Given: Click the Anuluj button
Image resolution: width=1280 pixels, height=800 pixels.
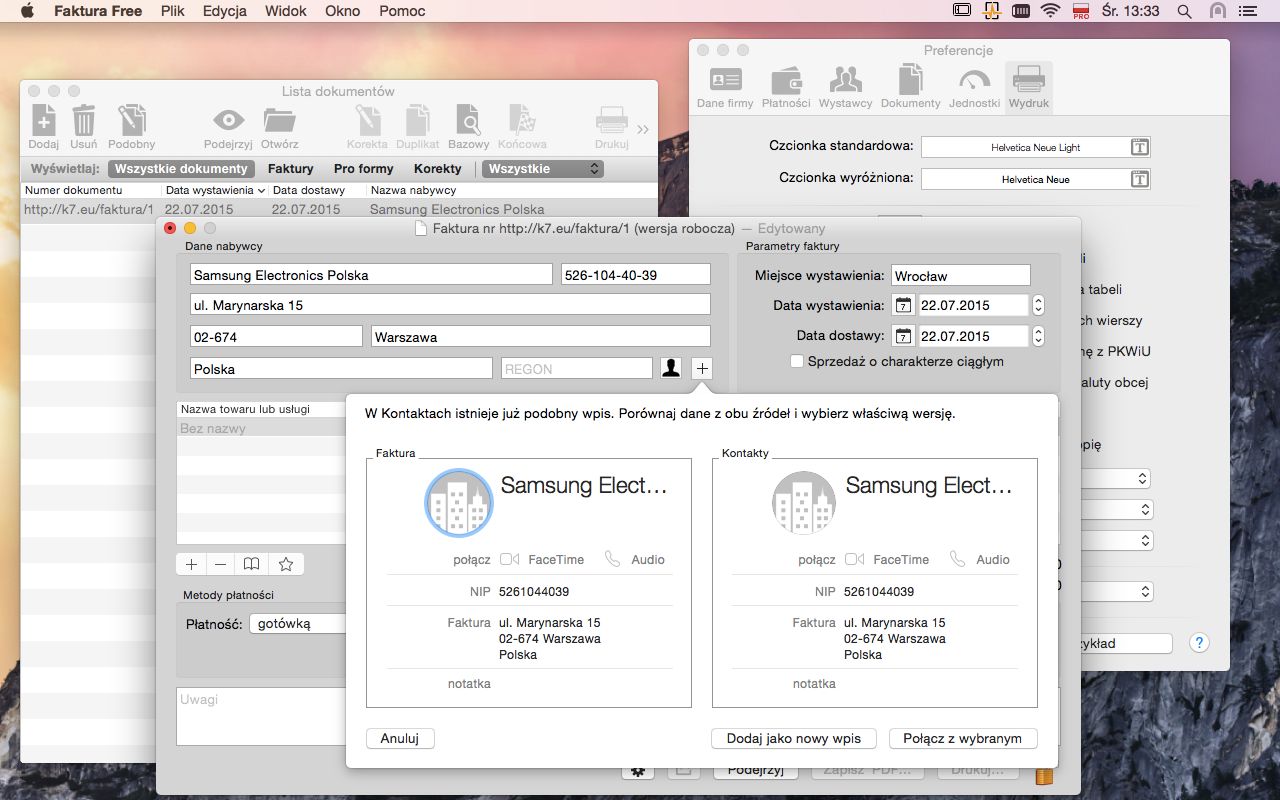Looking at the screenshot, I should [x=400, y=738].
